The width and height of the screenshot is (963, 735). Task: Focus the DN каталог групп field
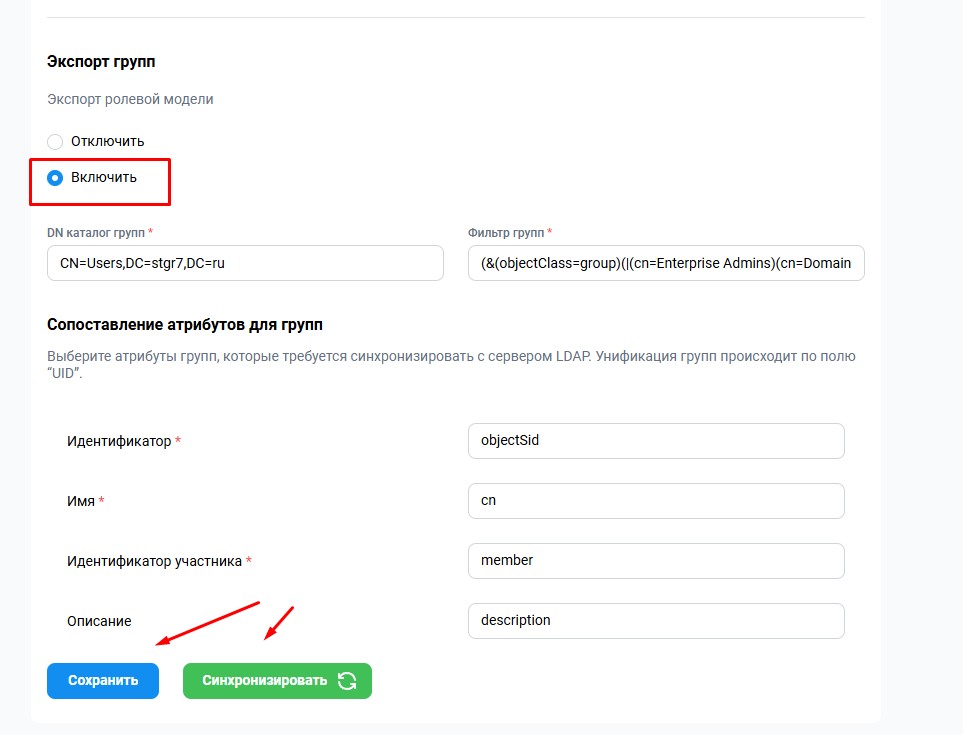[245, 263]
